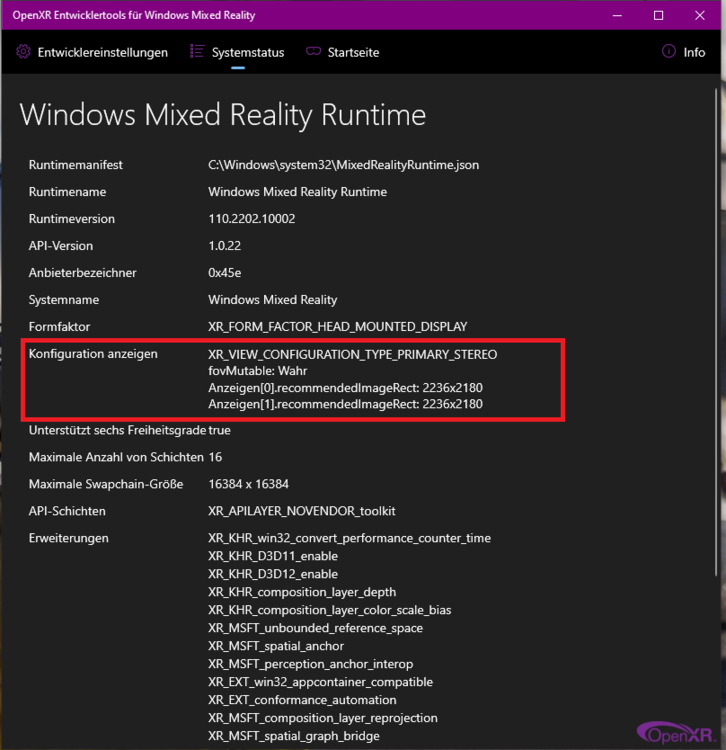
Task: Close the OpenXR Entwicklertools window
Action: (700, 15)
